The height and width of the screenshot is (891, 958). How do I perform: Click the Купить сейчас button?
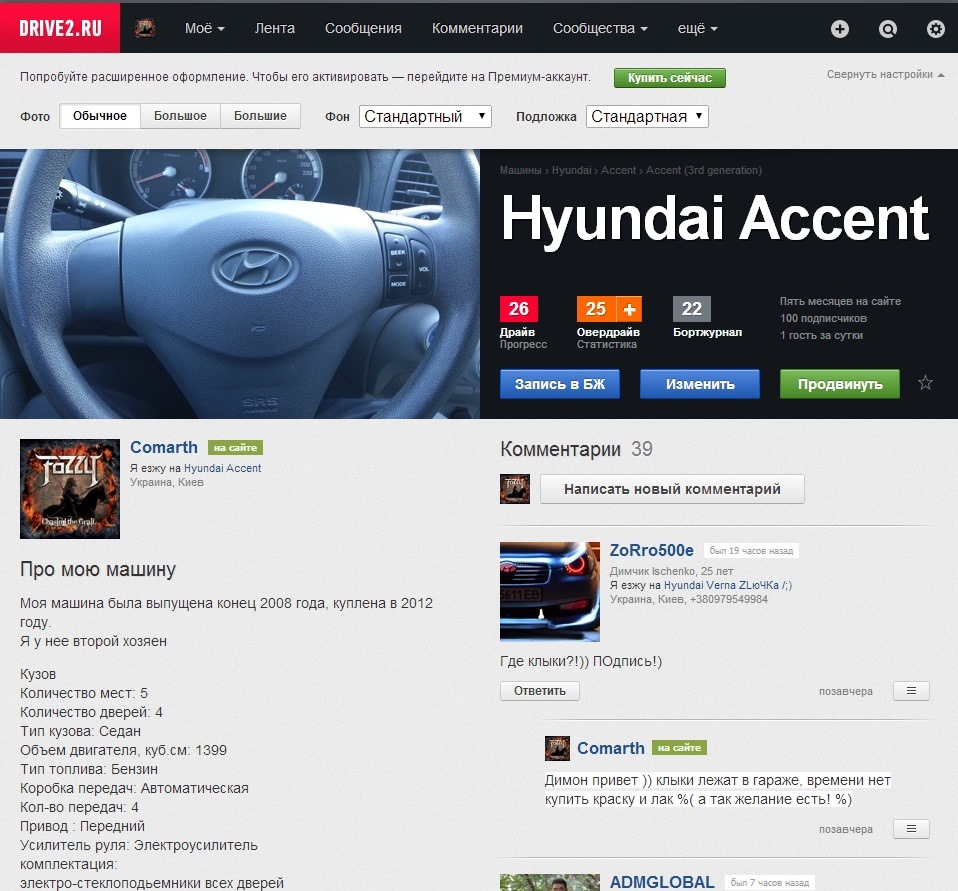pos(670,78)
